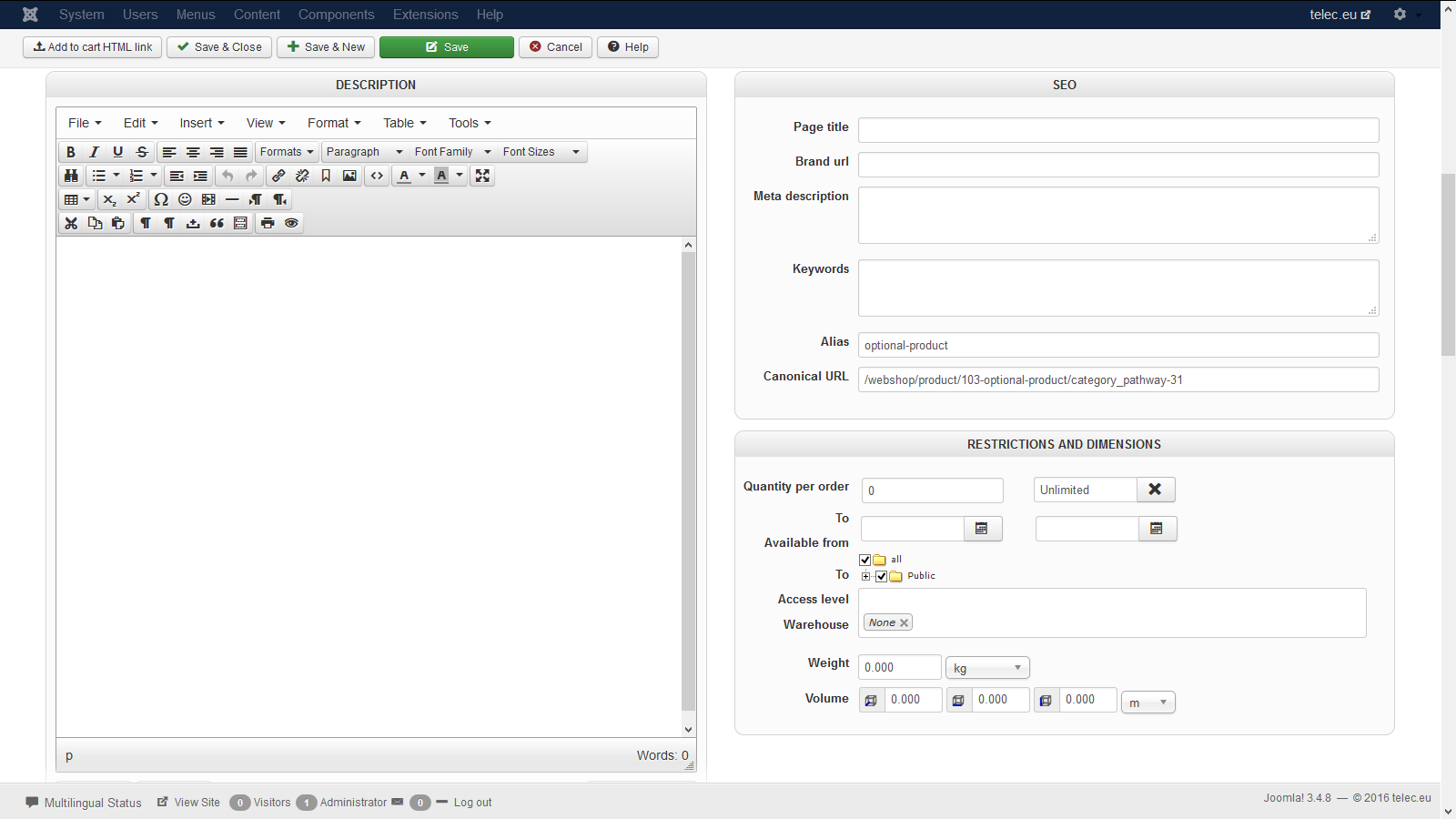1456x819 pixels.
Task: Open the View Site link
Action: pyautogui.click(x=188, y=803)
